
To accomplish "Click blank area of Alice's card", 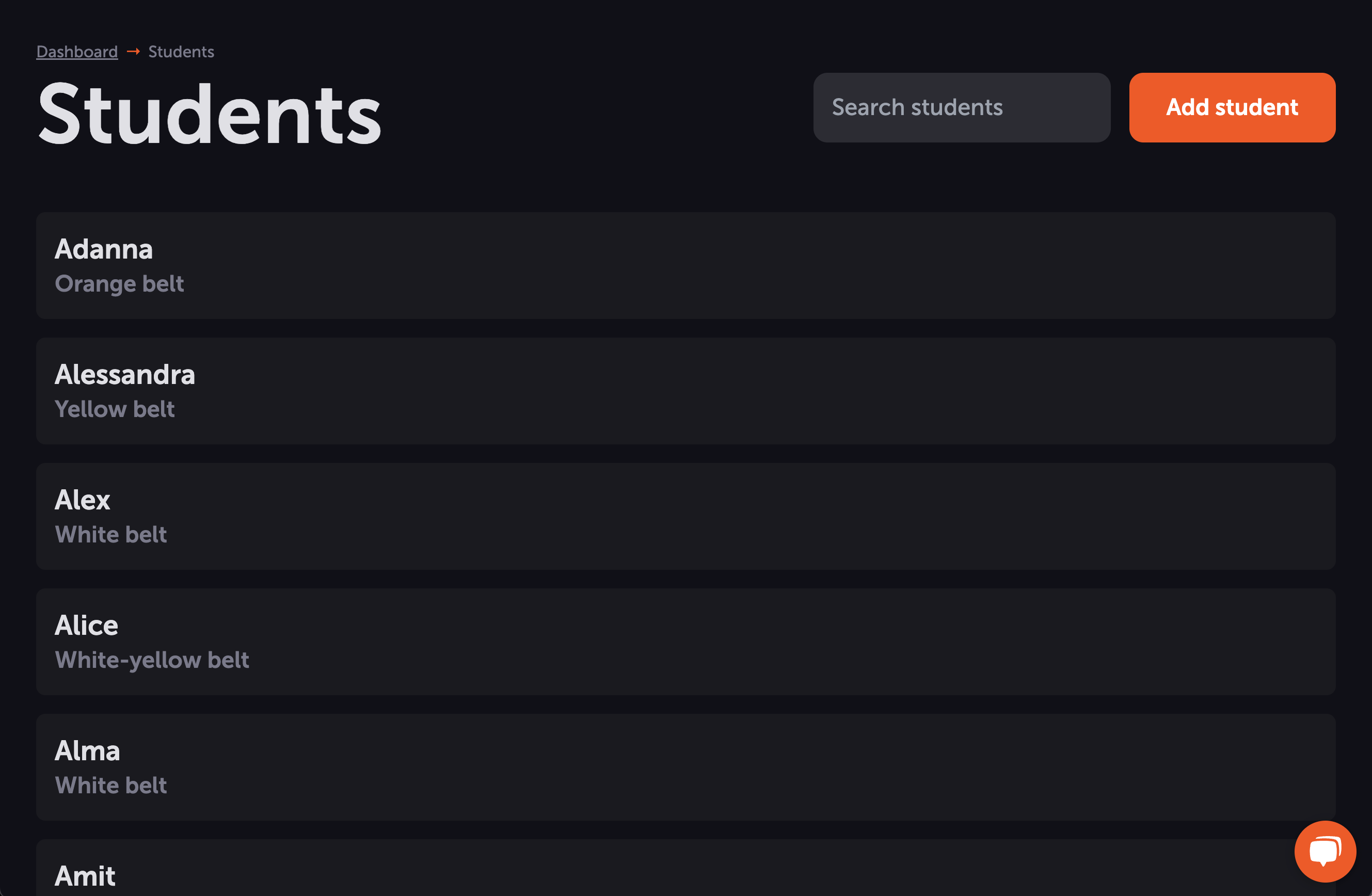I will [807, 642].
